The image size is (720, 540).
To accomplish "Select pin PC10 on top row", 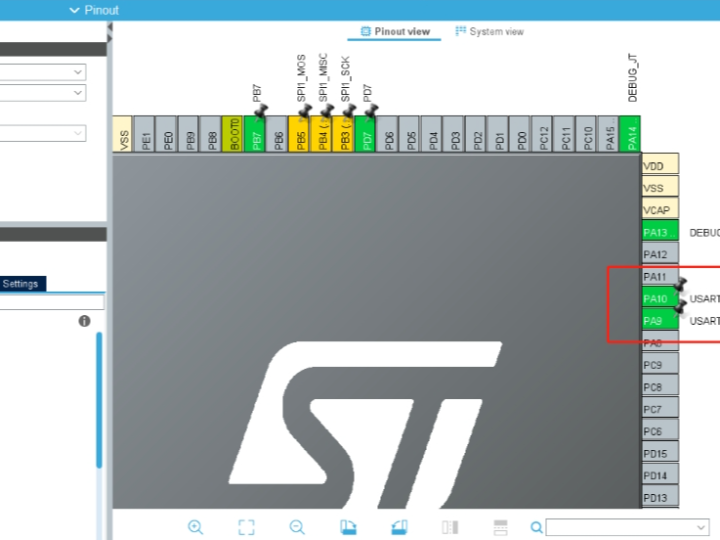I will (x=586, y=134).
